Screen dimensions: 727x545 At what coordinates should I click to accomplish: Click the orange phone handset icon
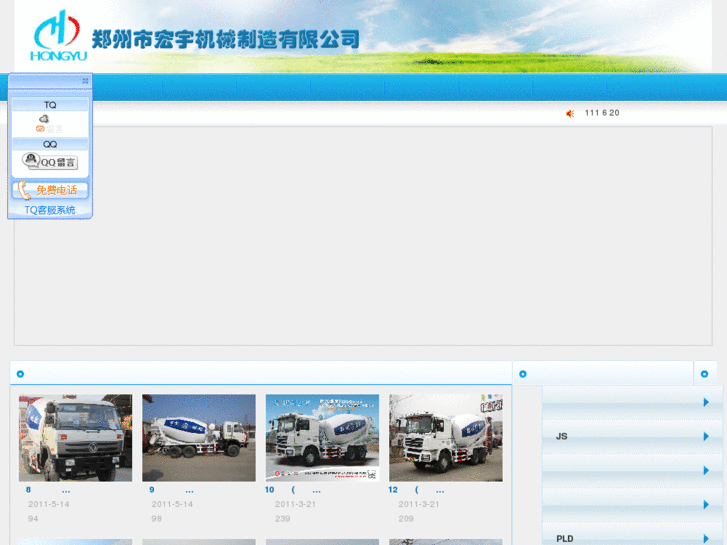[x=24, y=190]
